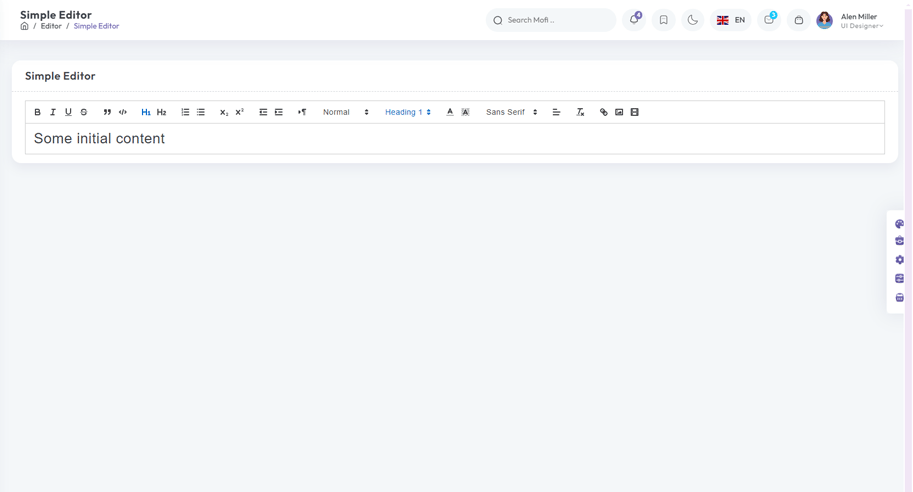
Task: Toggle bold formatting in the editor
Action: point(38,112)
